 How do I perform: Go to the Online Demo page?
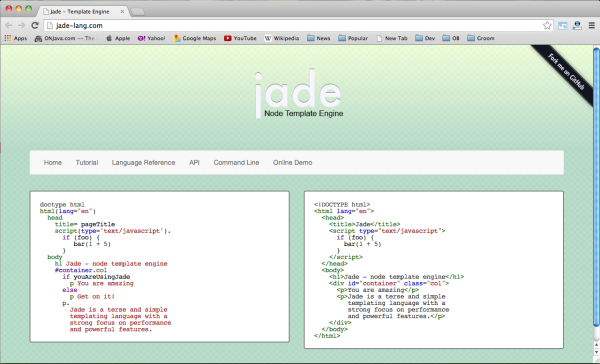click(293, 163)
